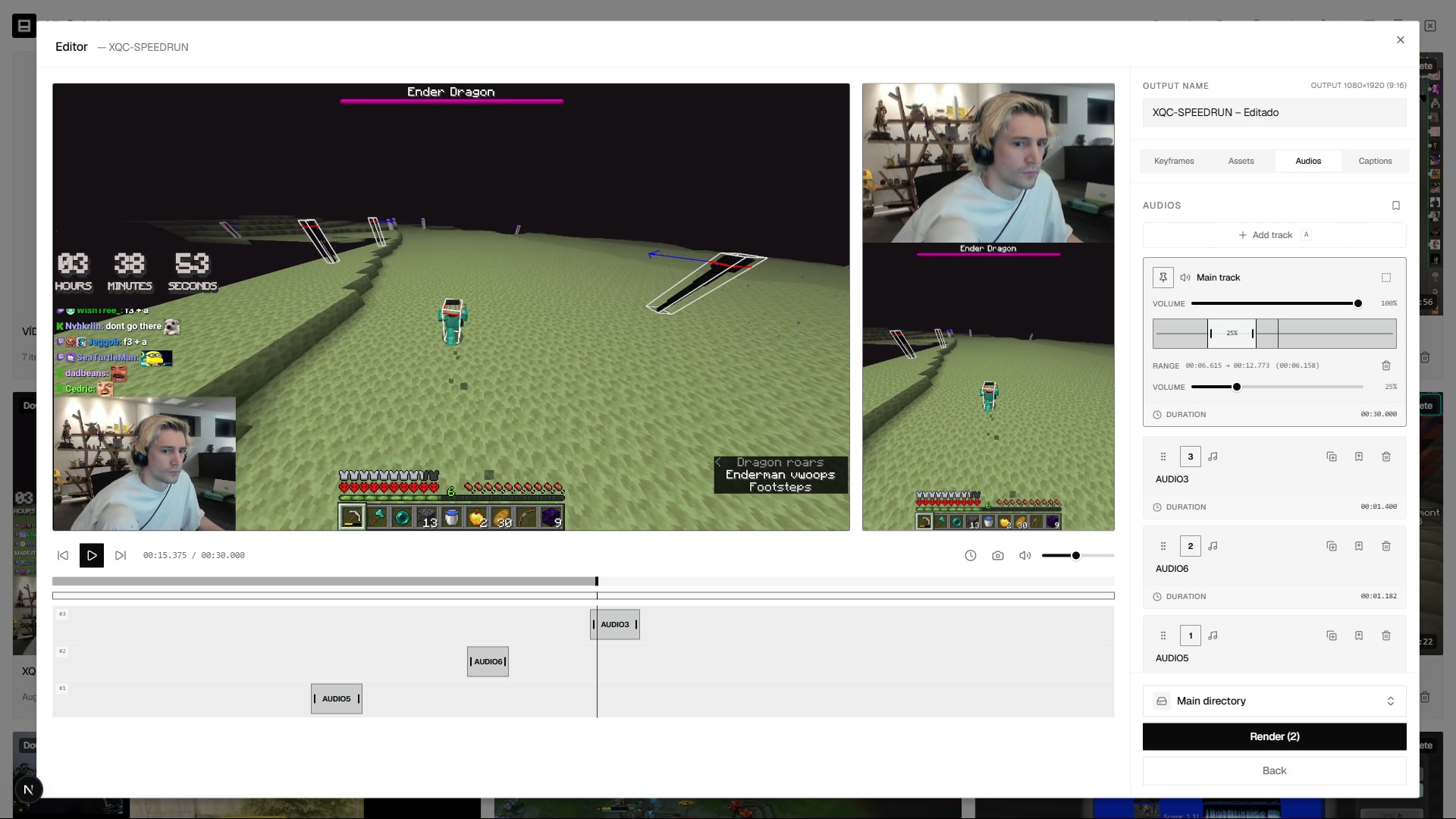Save AUDIO6 with its bookmark icon
Viewport: 1456px width, 819px height.
(x=1359, y=546)
